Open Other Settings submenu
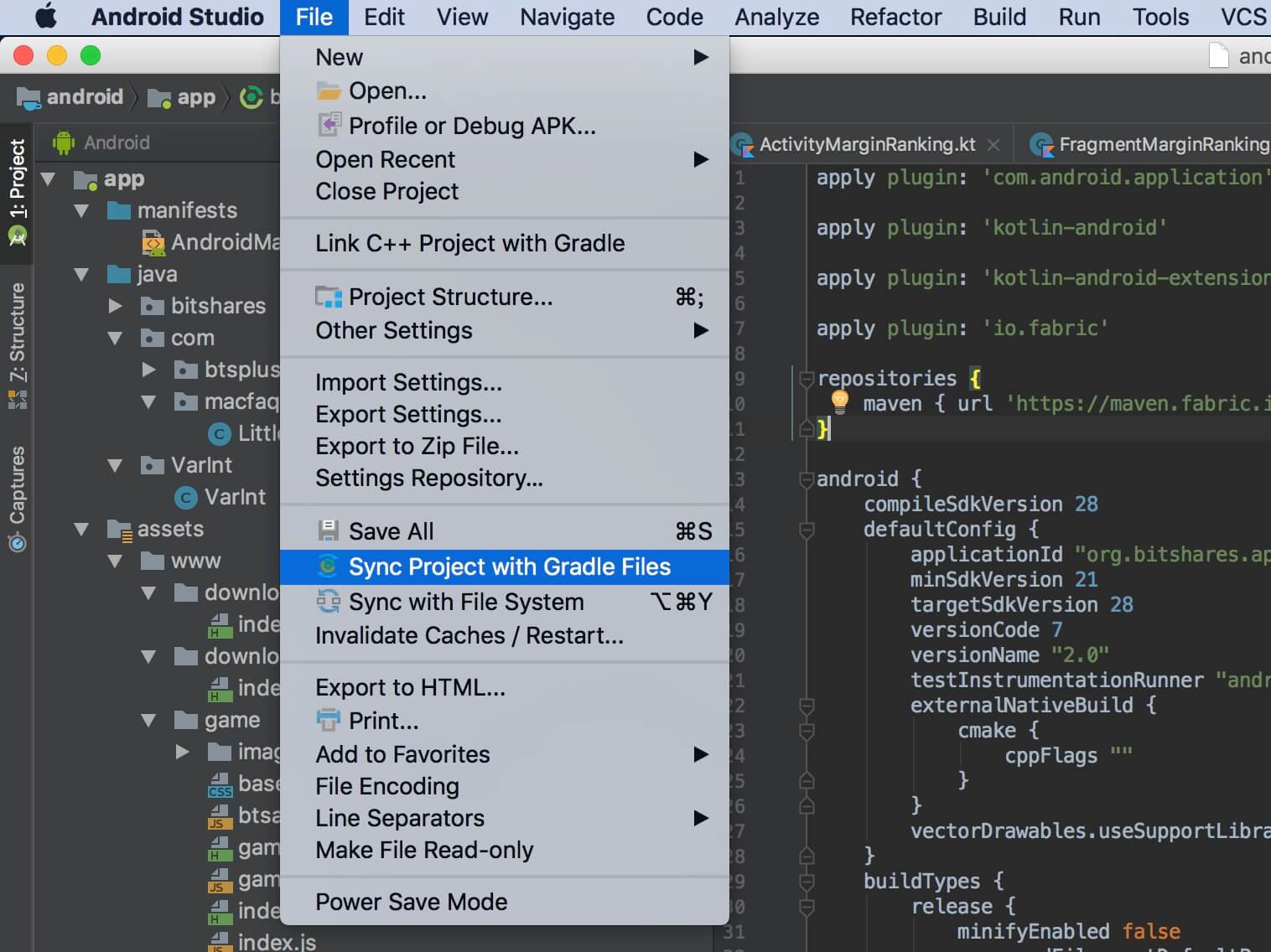Screen dimensions: 1271x952 pyautogui.click(x=505, y=330)
